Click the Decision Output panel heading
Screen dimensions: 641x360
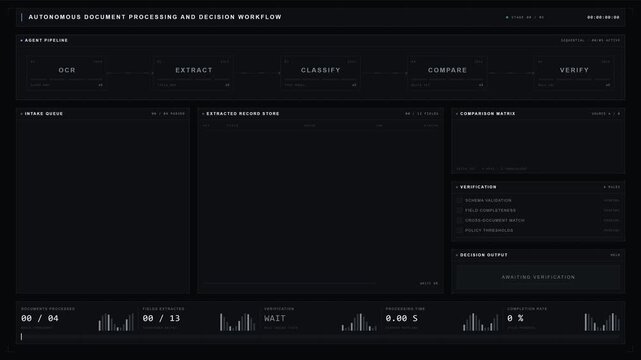click(x=484, y=255)
